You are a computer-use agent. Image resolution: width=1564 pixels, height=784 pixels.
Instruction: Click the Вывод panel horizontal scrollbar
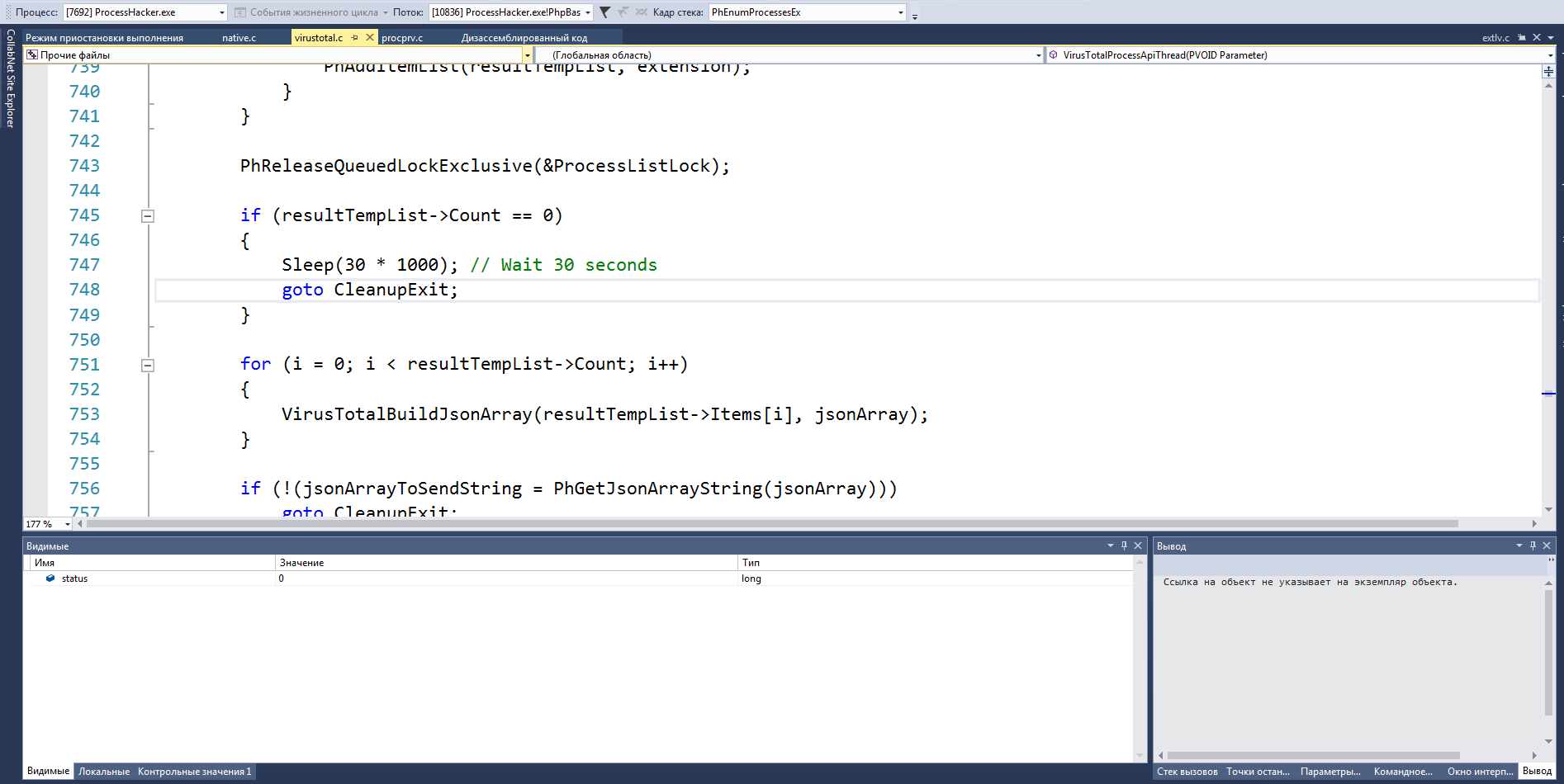click(x=1313, y=755)
